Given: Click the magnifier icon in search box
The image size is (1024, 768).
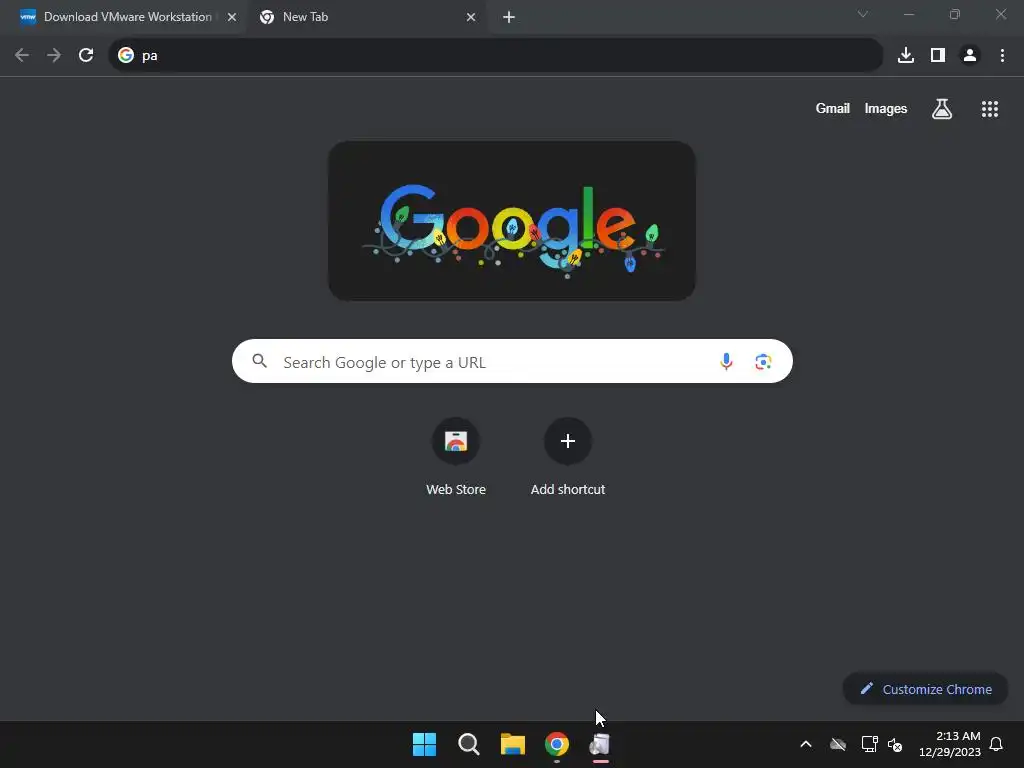Looking at the screenshot, I should (259, 361).
